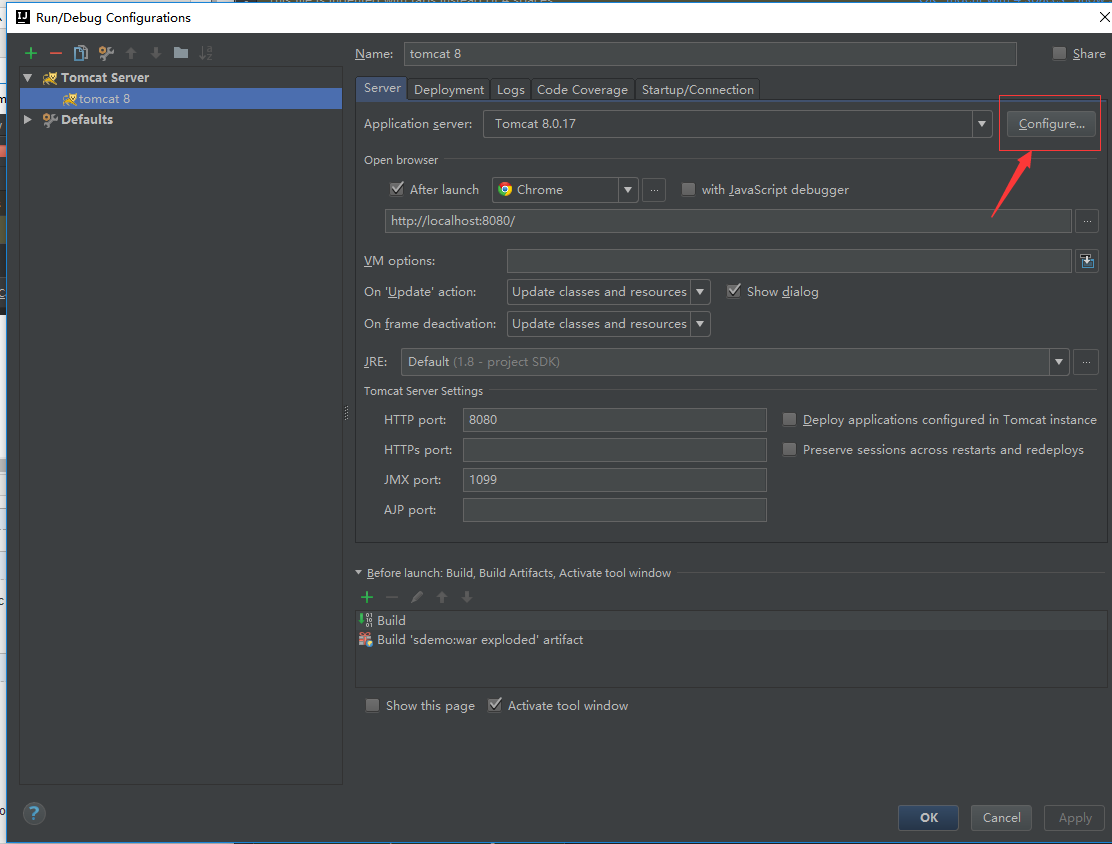Create new configuration folder
Image resolution: width=1112 pixels, height=844 pixels.
click(181, 53)
